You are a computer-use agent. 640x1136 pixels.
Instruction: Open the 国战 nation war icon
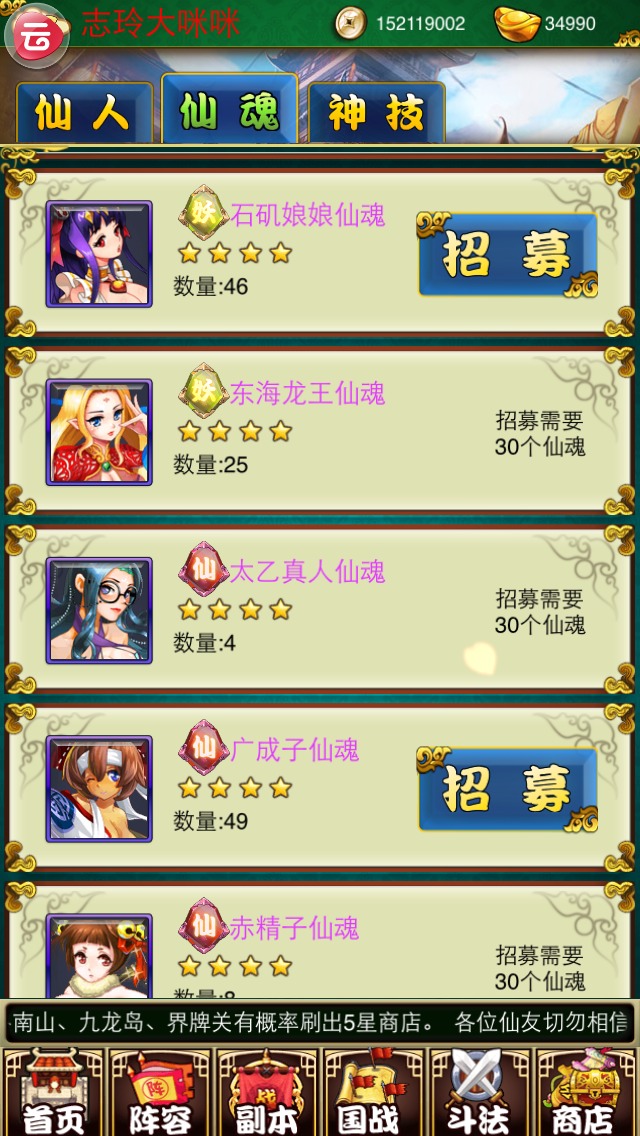click(x=373, y=1092)
